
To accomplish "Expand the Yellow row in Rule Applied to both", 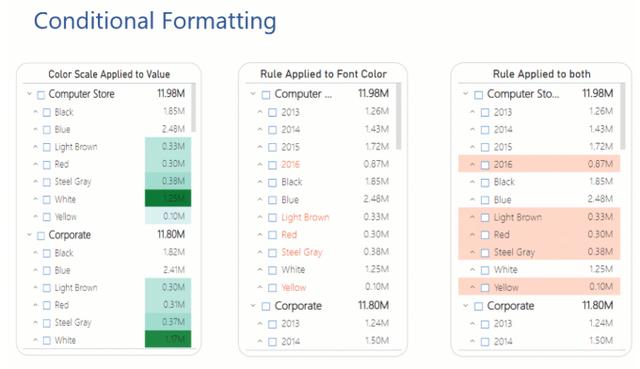I will tap(473, 287).
